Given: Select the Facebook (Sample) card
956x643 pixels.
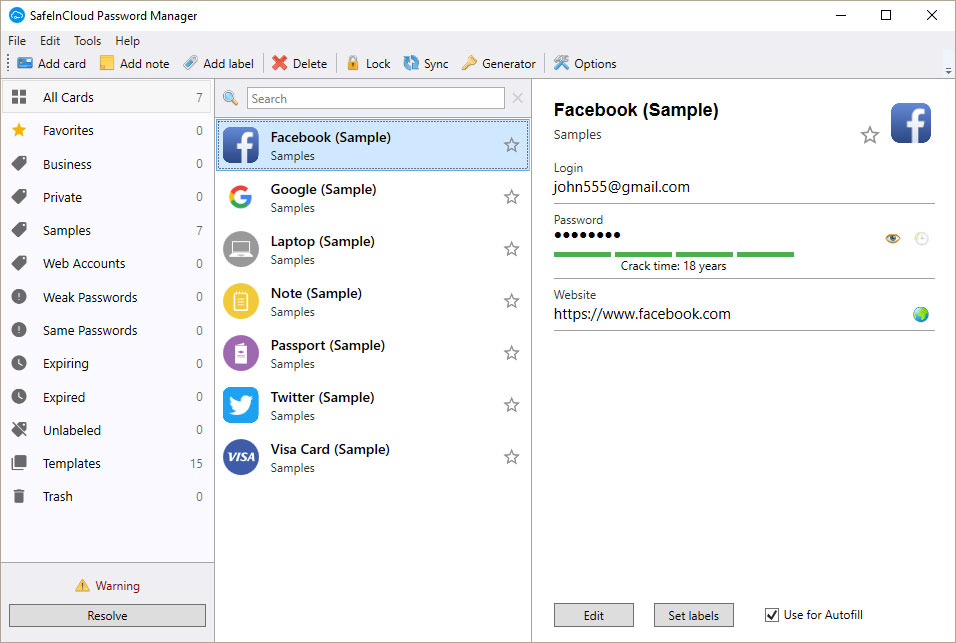Looking at the screenshot, I should 373,145.
